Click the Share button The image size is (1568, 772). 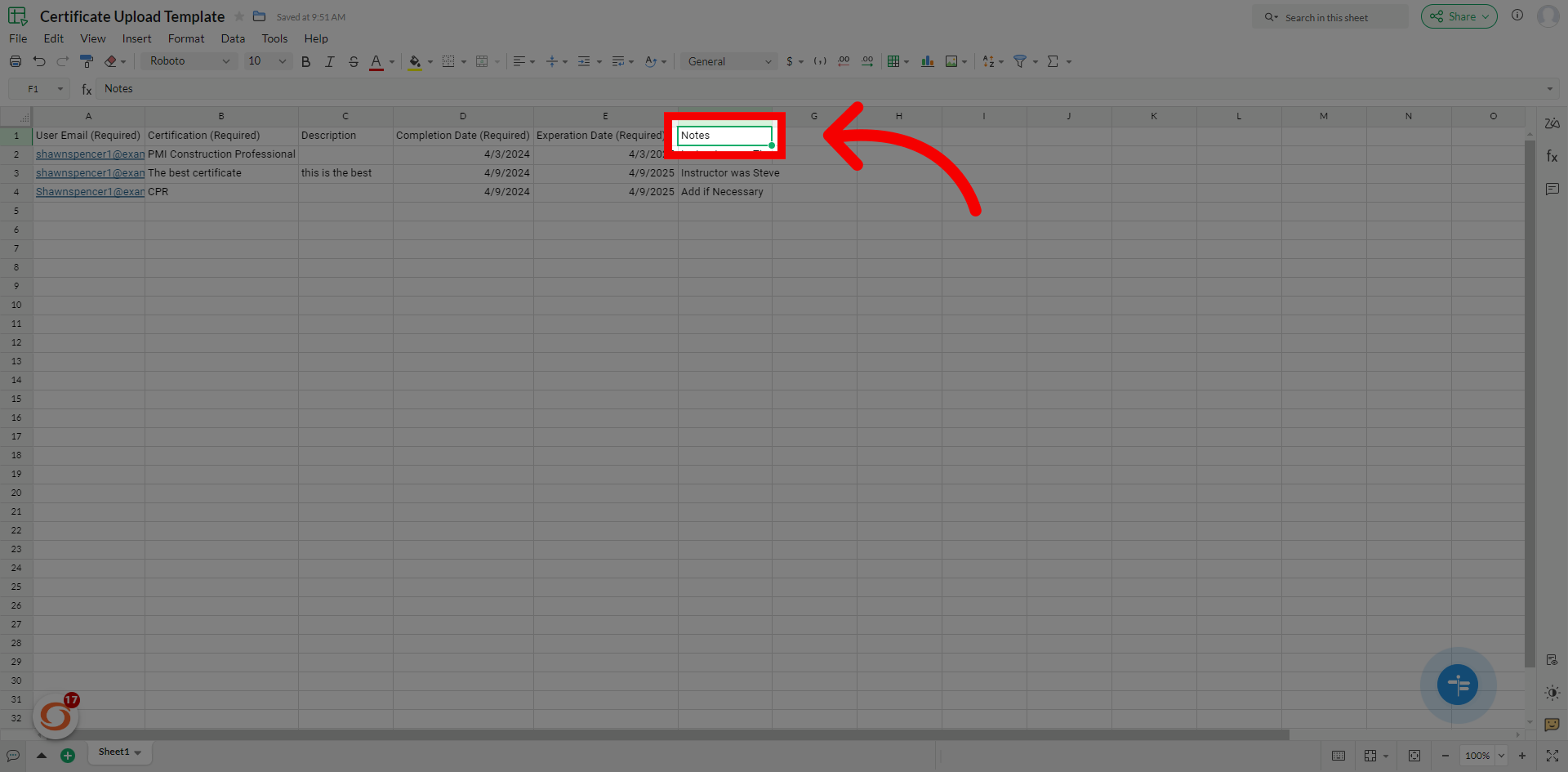pos(1459,16)
